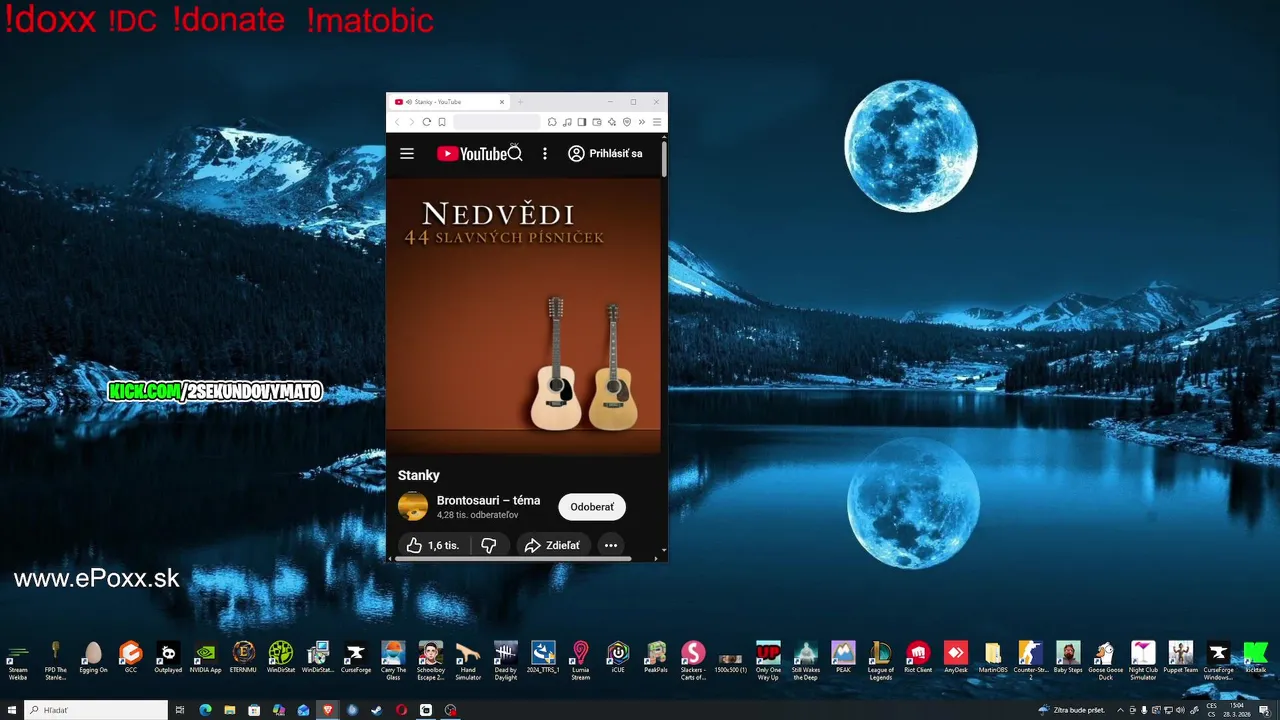1280x720 pixels.
Task: Click the Hľadať taskbar search box
Action: click(x=96, y=710)
